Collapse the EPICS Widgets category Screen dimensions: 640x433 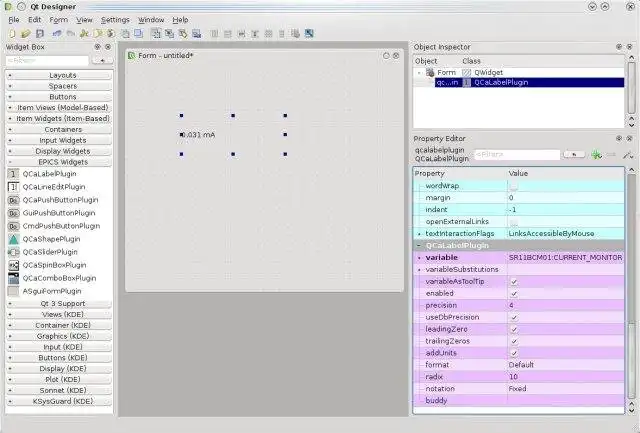pyautogui.click(x=59, y=162)
